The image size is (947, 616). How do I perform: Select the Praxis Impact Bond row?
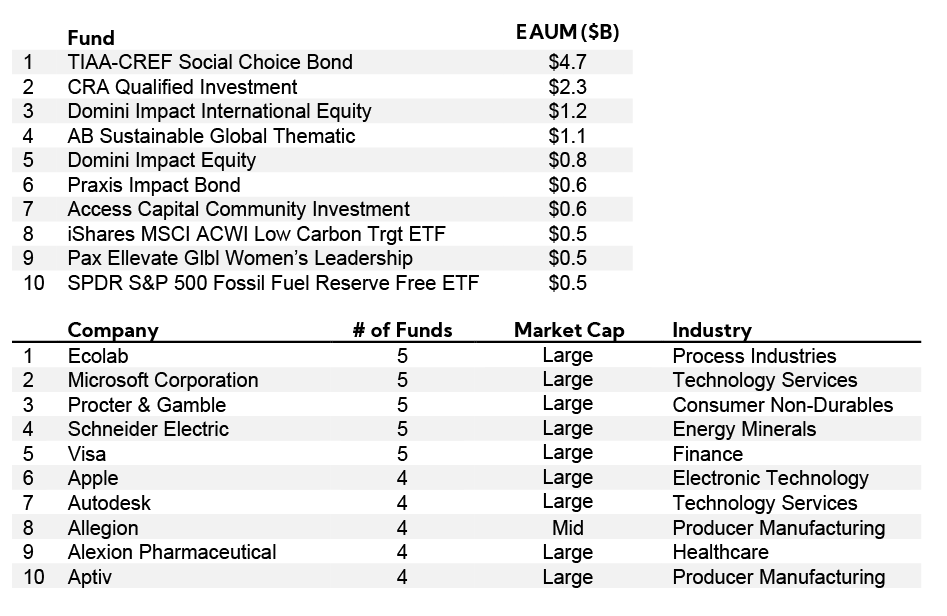click(x=153, y=185)
